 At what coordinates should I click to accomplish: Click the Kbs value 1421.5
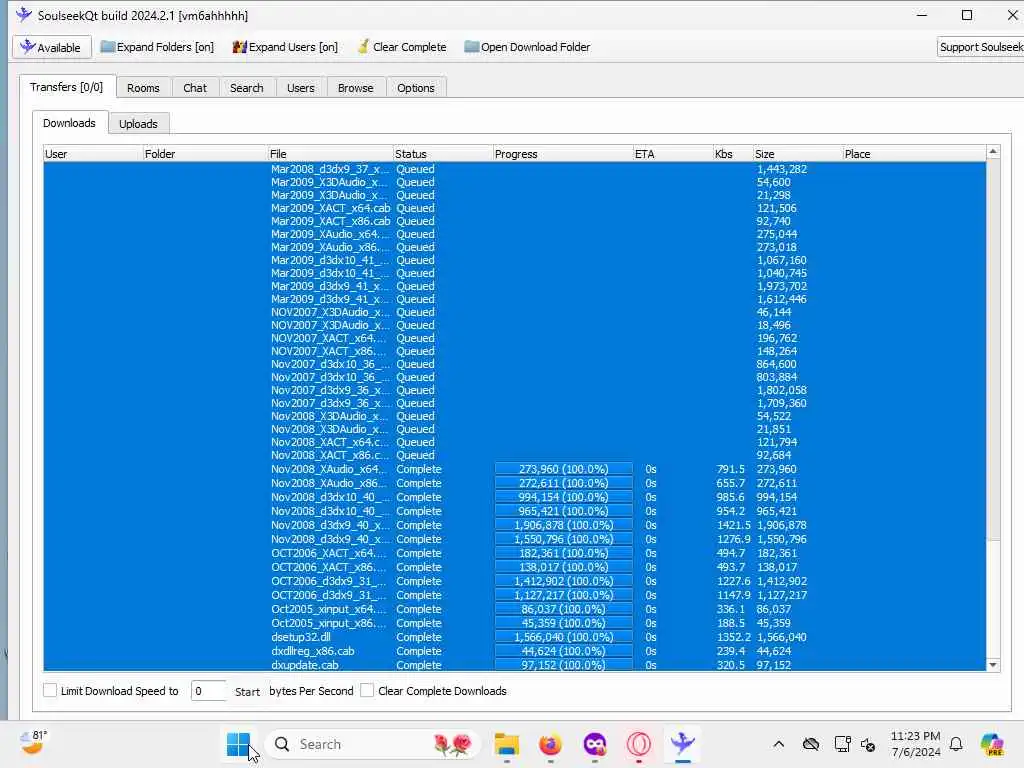[734, 525]
